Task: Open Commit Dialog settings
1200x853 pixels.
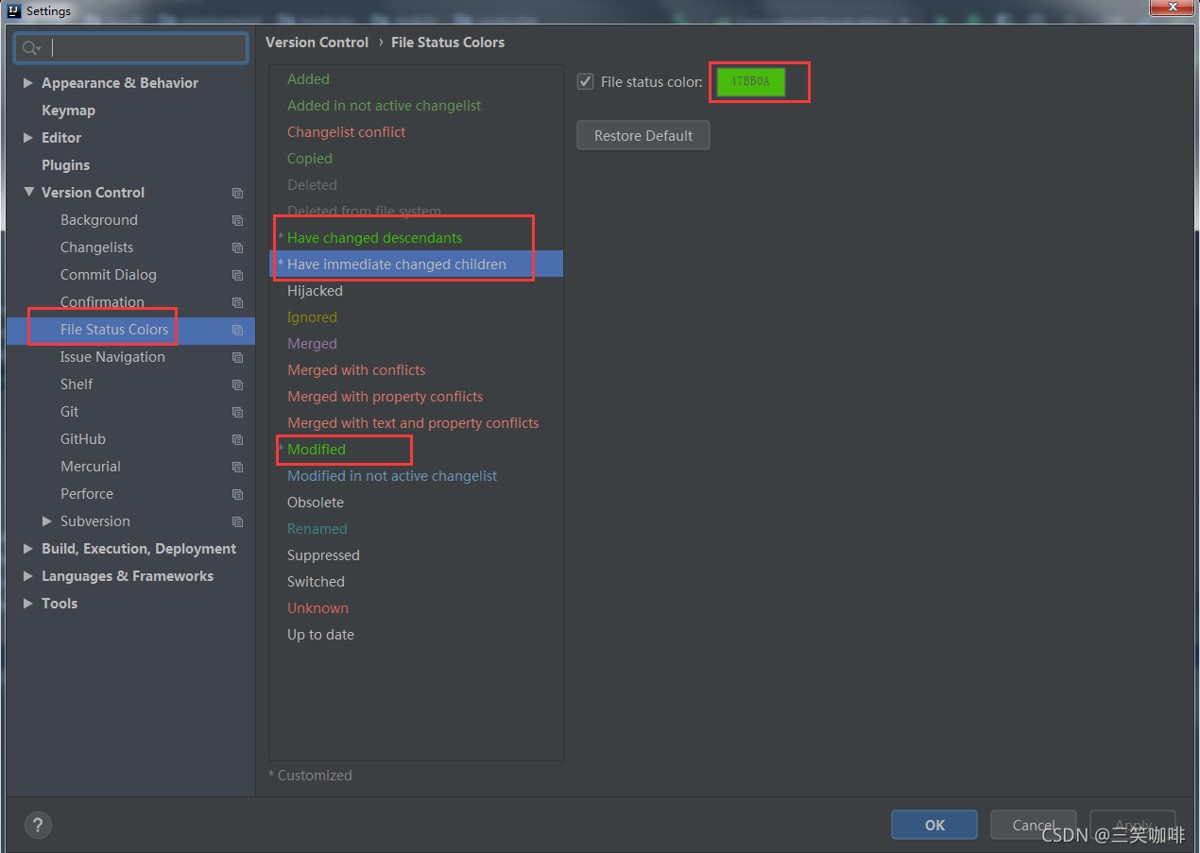Action: tap(108, 275)
